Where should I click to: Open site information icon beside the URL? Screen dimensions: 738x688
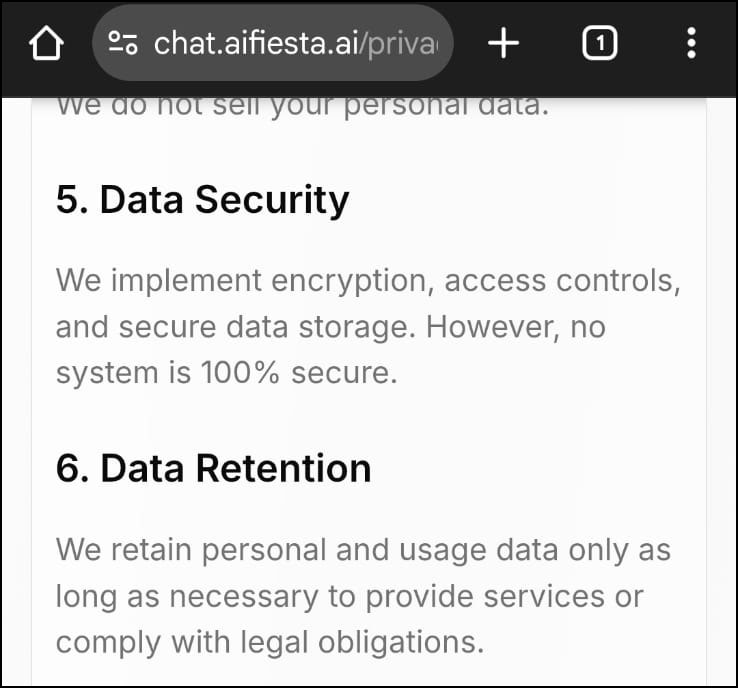(x=123, y=44)
